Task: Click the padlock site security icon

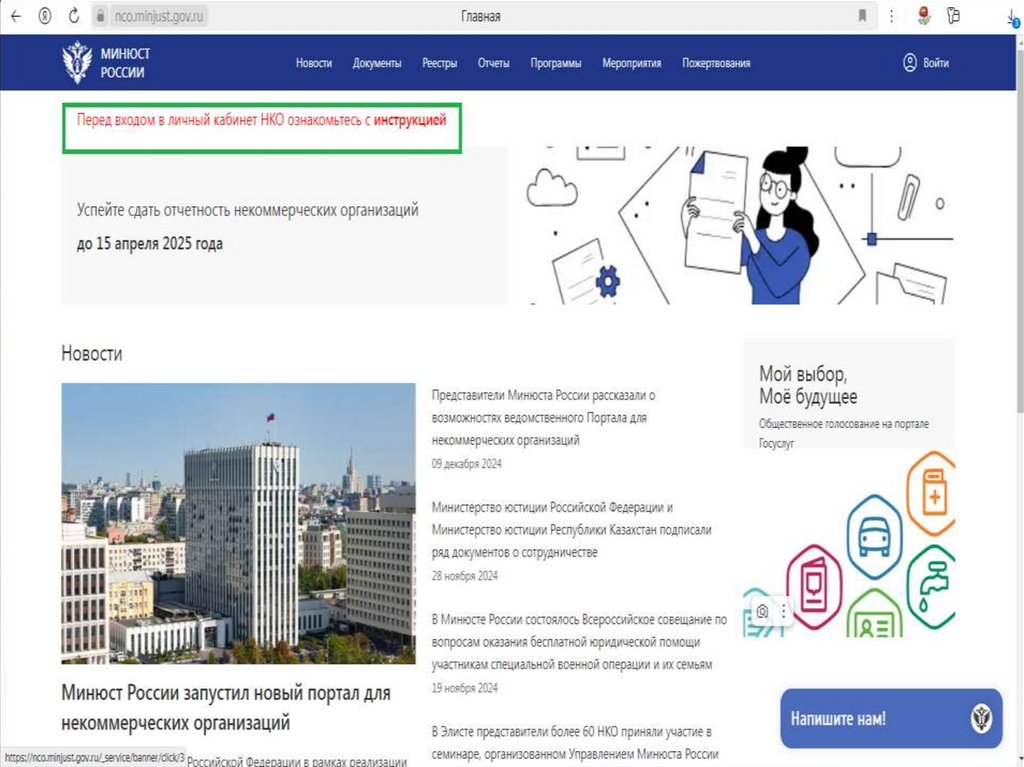Action: [x=100, y=16]
